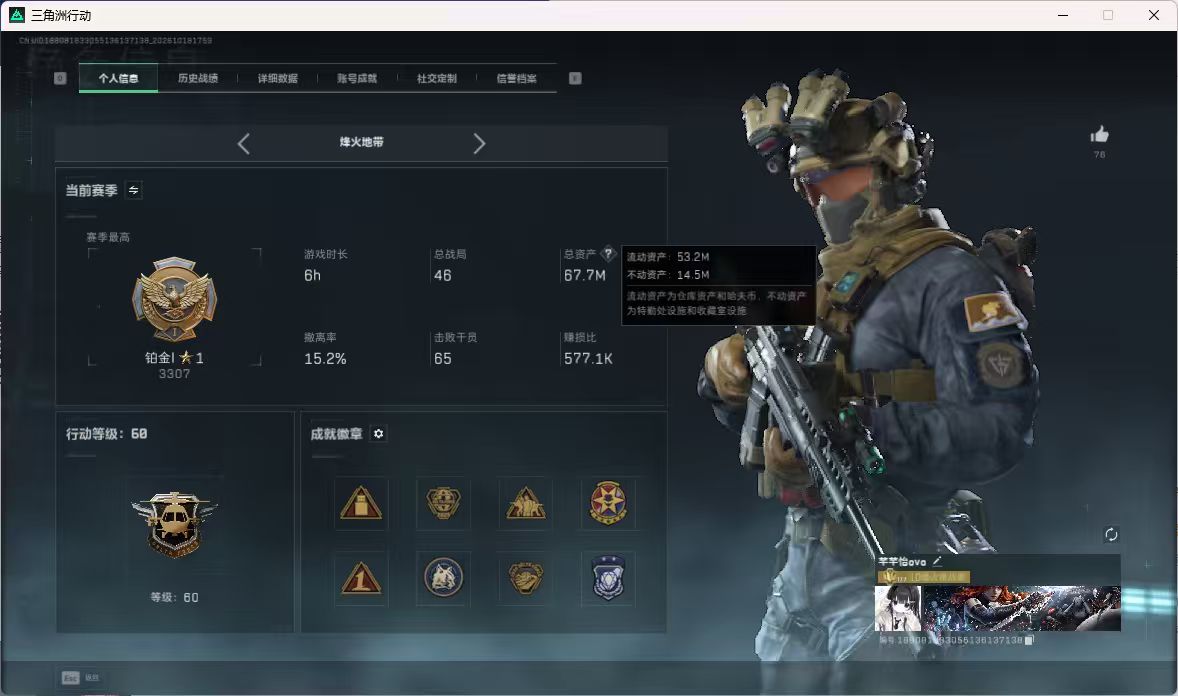1178x696 pixels.
Task: Click the helicopter operation level emblem
Action: pos(174,525)
